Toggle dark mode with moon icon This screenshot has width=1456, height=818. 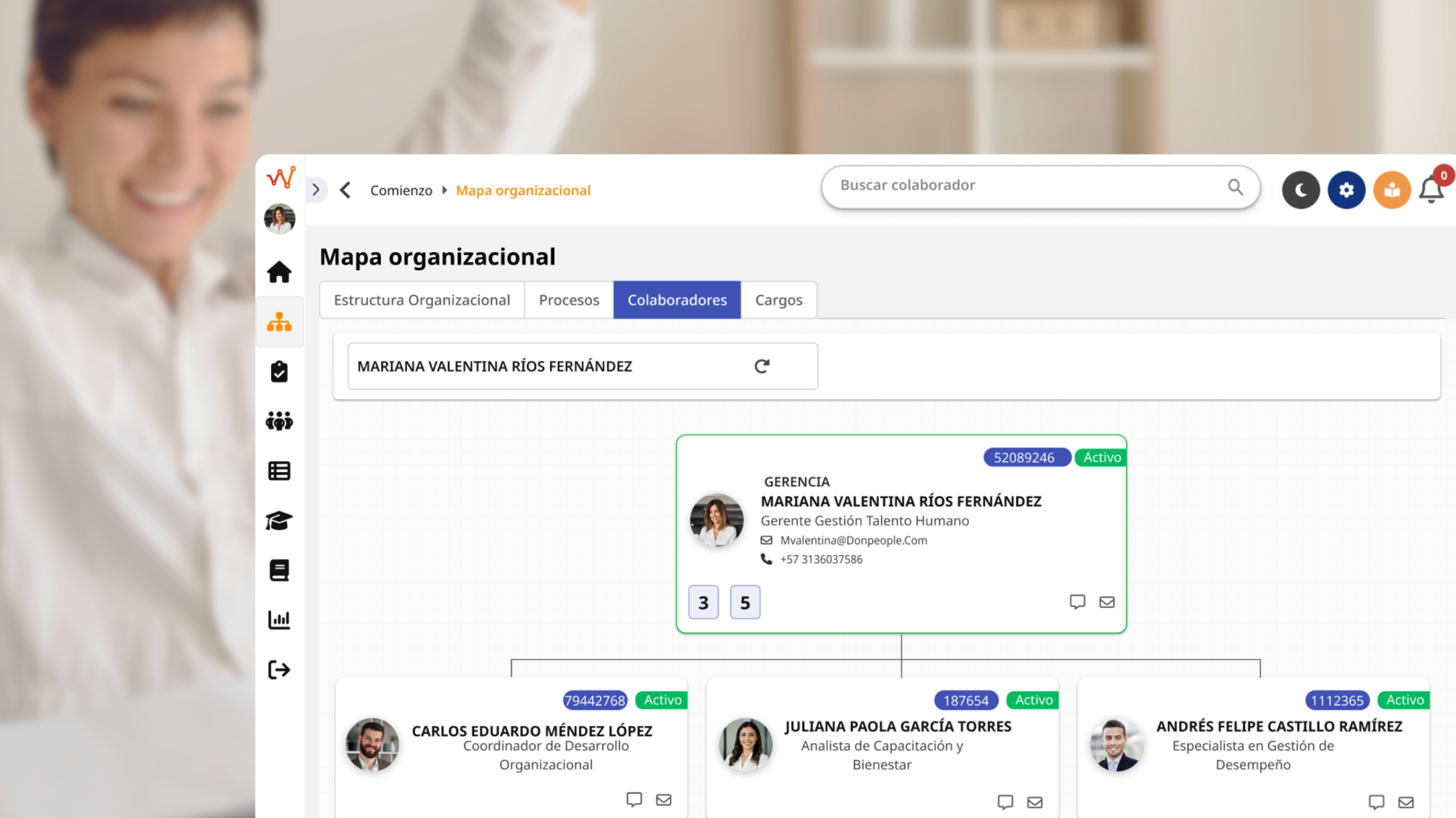point(1301,190)
